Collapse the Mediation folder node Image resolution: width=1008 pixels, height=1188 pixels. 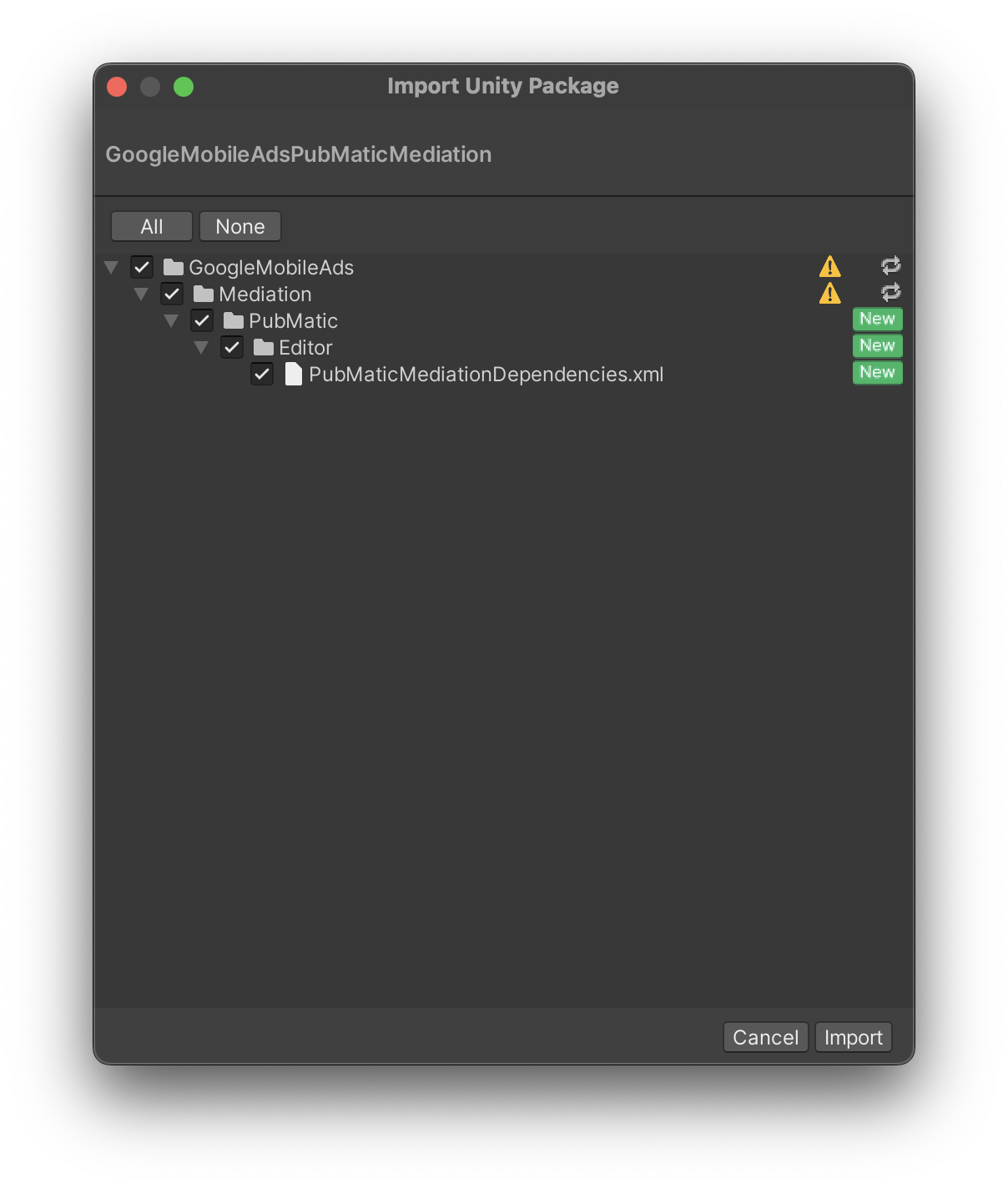[x=141, y=293]
